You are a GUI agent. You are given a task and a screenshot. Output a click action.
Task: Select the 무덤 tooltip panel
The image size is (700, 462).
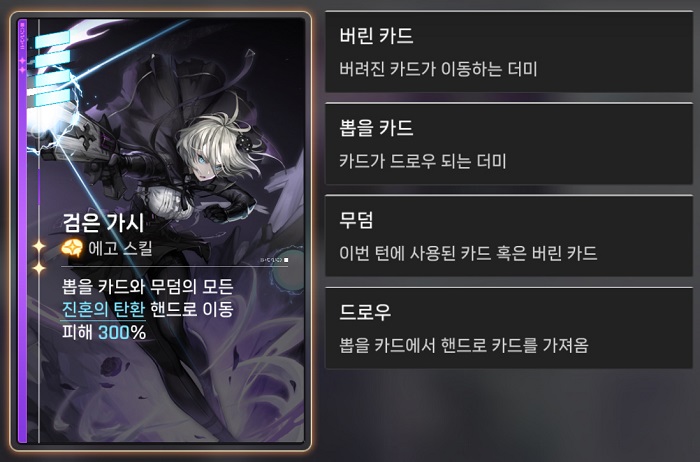point(509,236)
